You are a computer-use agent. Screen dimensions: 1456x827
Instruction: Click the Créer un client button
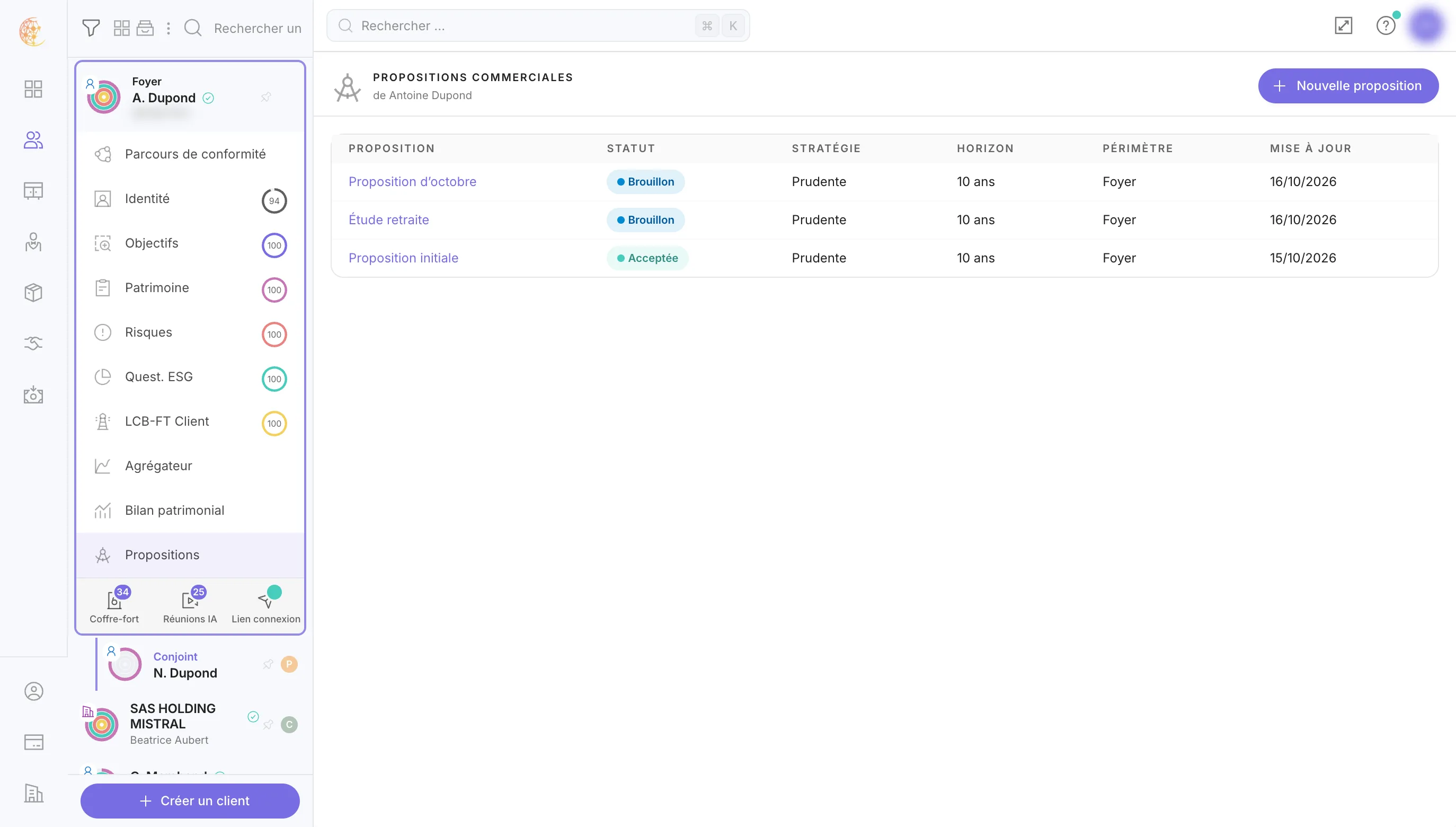coord(190,801)
